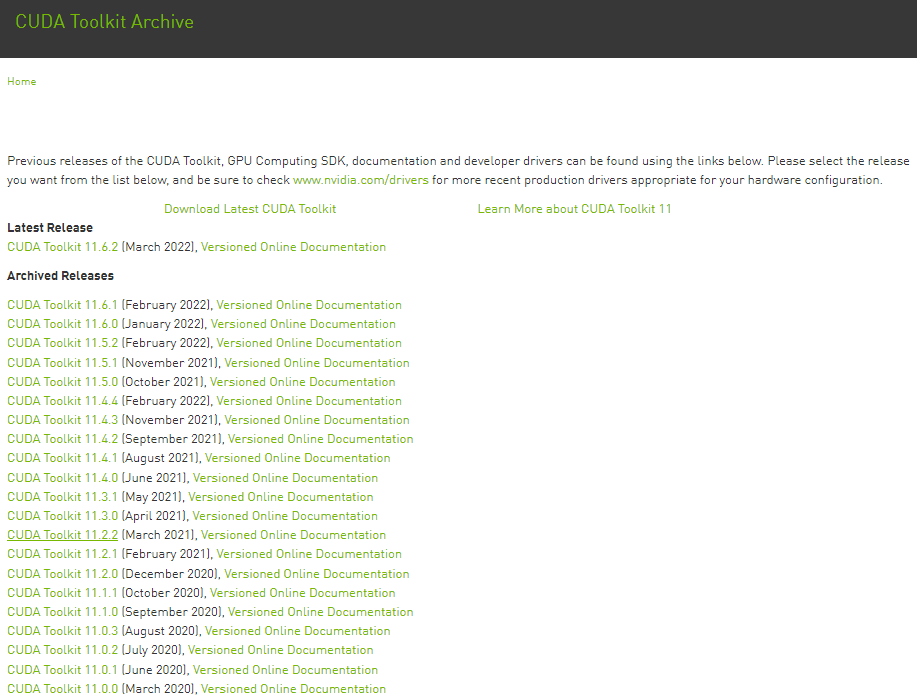The width and height of the screenshot is (917, 698).
Task: Open CUDA Toolkit 11.4.2 link
Action: tap(63, 439)
